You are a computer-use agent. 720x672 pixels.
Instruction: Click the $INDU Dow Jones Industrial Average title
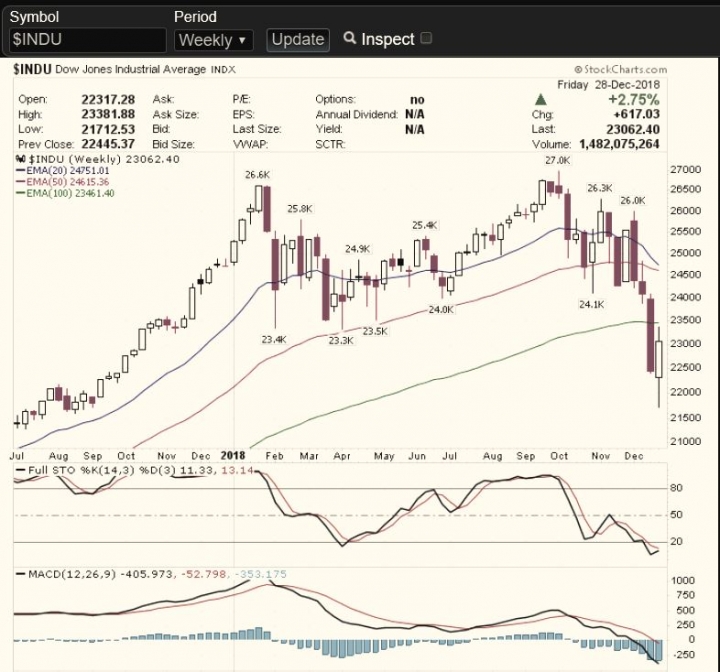point(124,70)
